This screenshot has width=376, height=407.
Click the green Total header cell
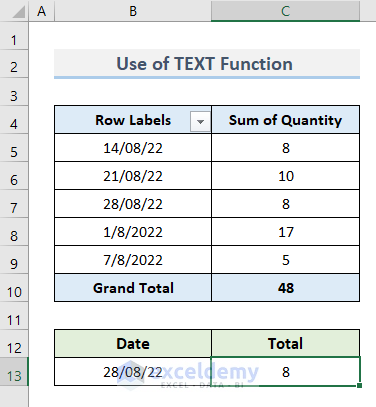[x=286, y=344]
